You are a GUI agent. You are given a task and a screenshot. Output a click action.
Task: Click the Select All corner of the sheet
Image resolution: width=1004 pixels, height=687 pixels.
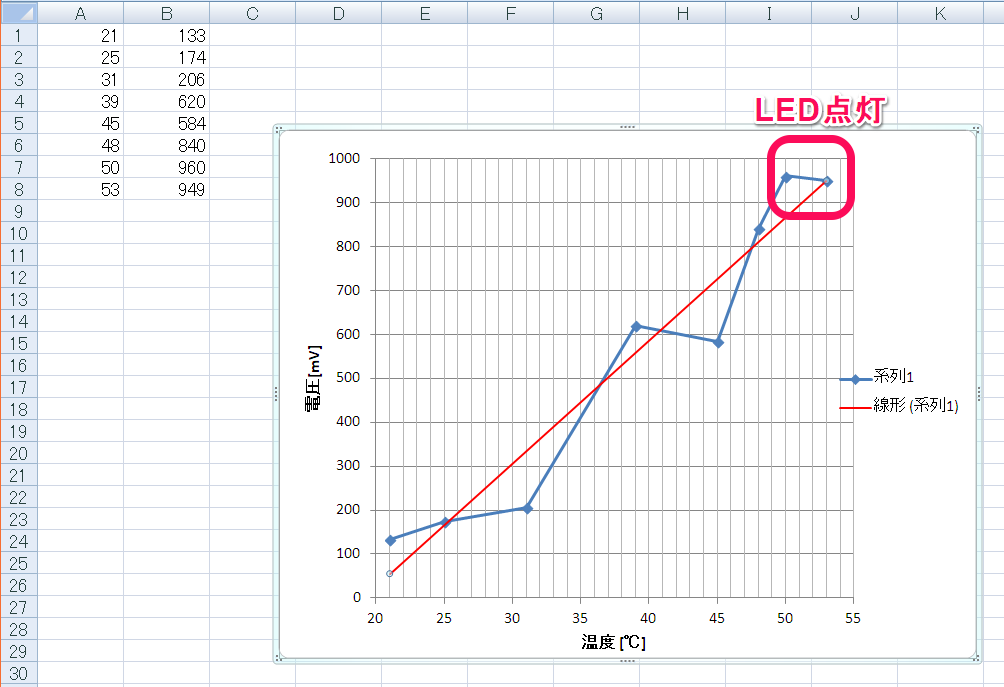(18, 12)
